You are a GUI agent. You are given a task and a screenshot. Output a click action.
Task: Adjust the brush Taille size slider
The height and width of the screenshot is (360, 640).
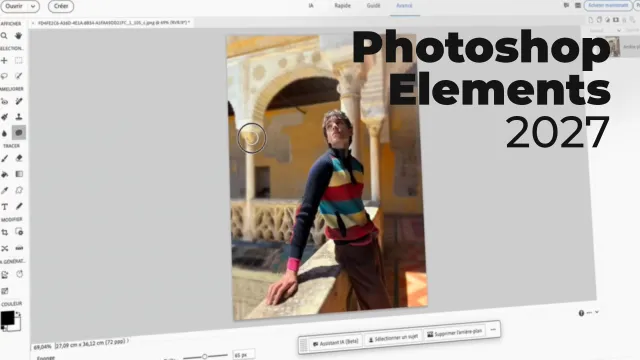(x=205, y=356)
